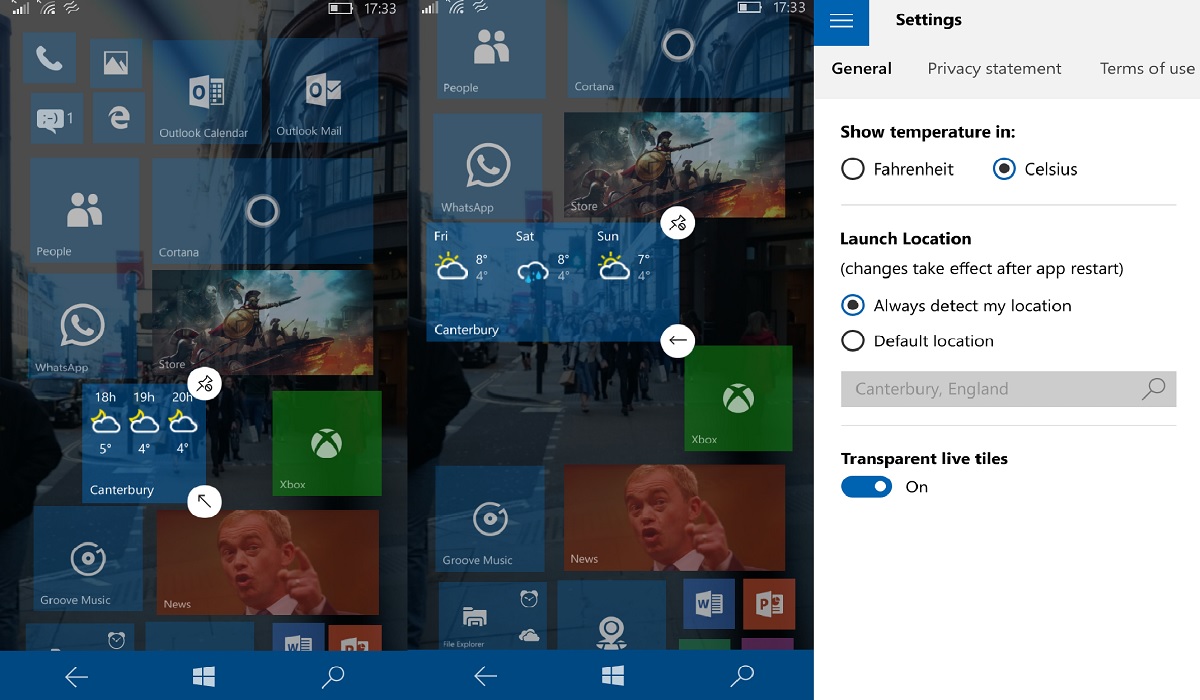Viewport: 1200px width, 700px height.
Task: Switch to the Privacy statement tab
Action: [994, 69]
